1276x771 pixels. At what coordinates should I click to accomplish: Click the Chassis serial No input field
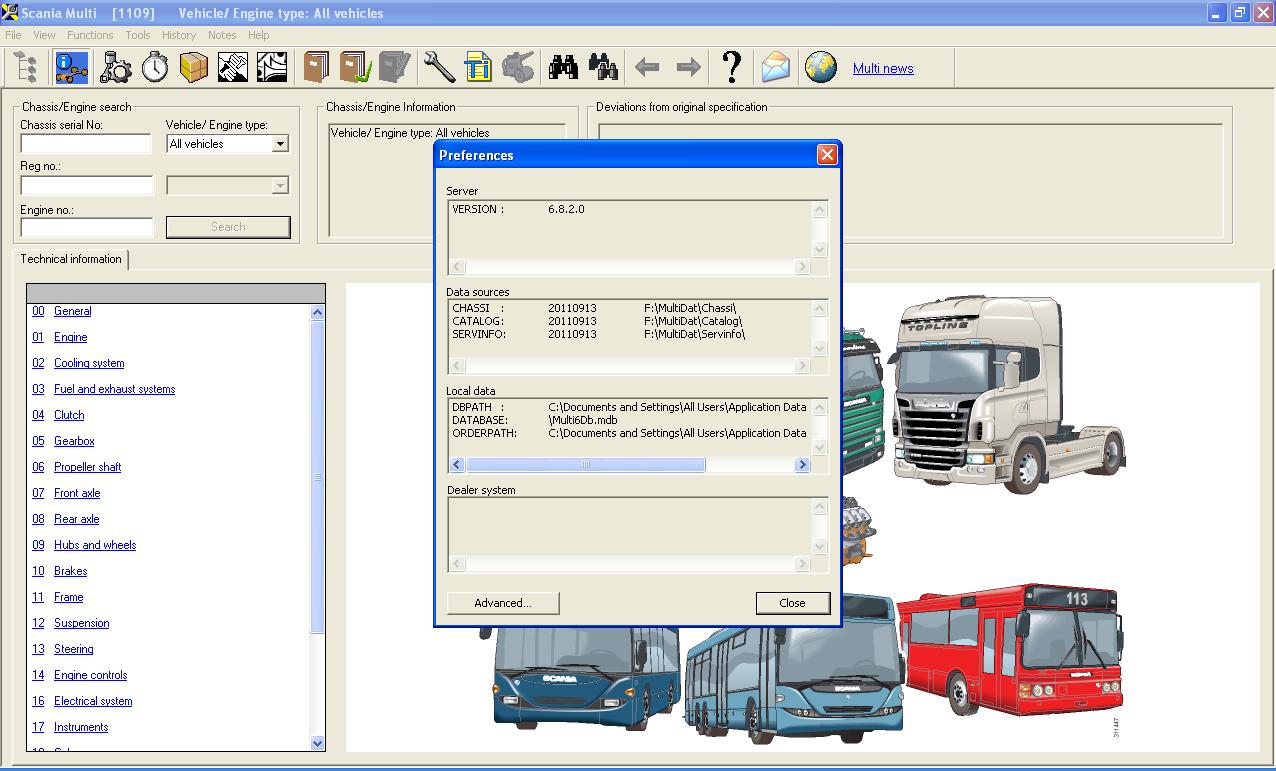[x=86, y=144]
